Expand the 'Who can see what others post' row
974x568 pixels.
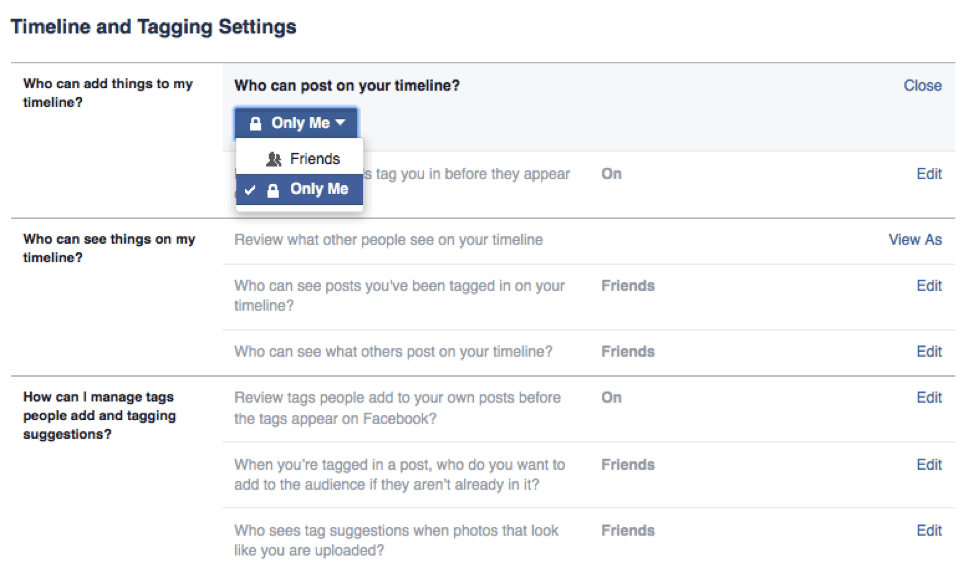393,352
